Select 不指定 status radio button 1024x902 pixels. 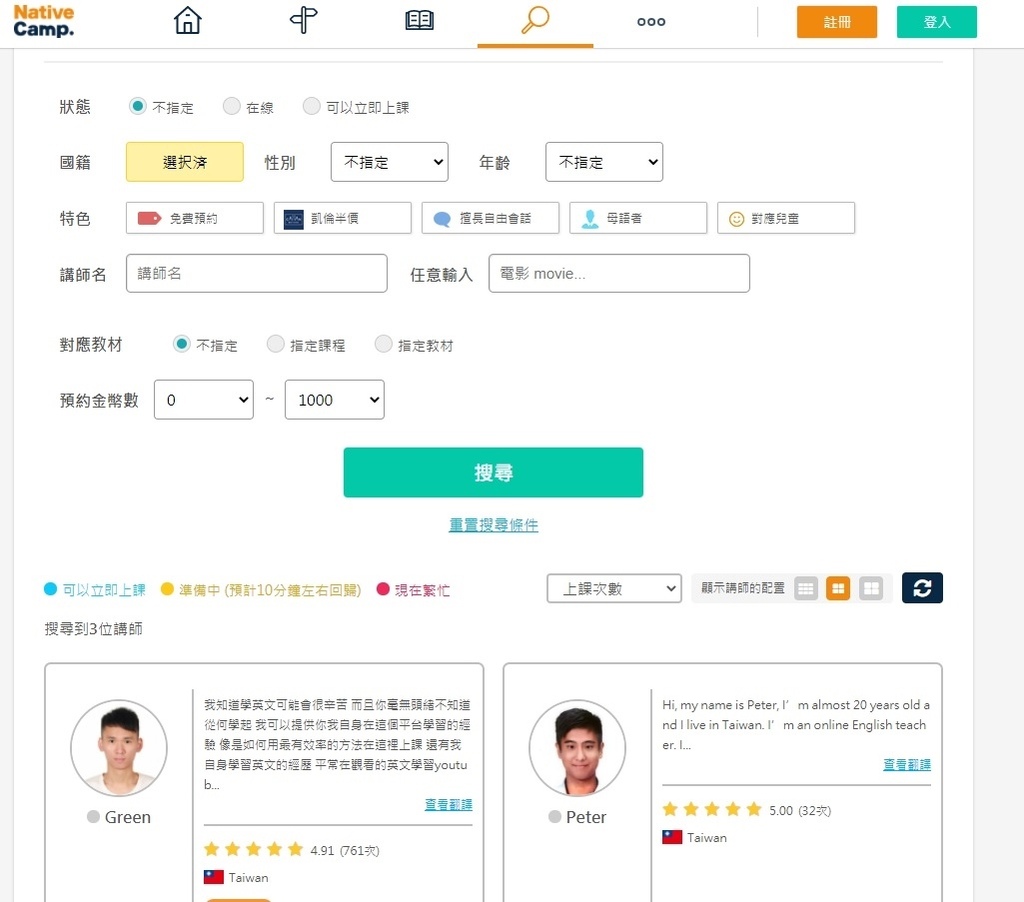point(137,106)
